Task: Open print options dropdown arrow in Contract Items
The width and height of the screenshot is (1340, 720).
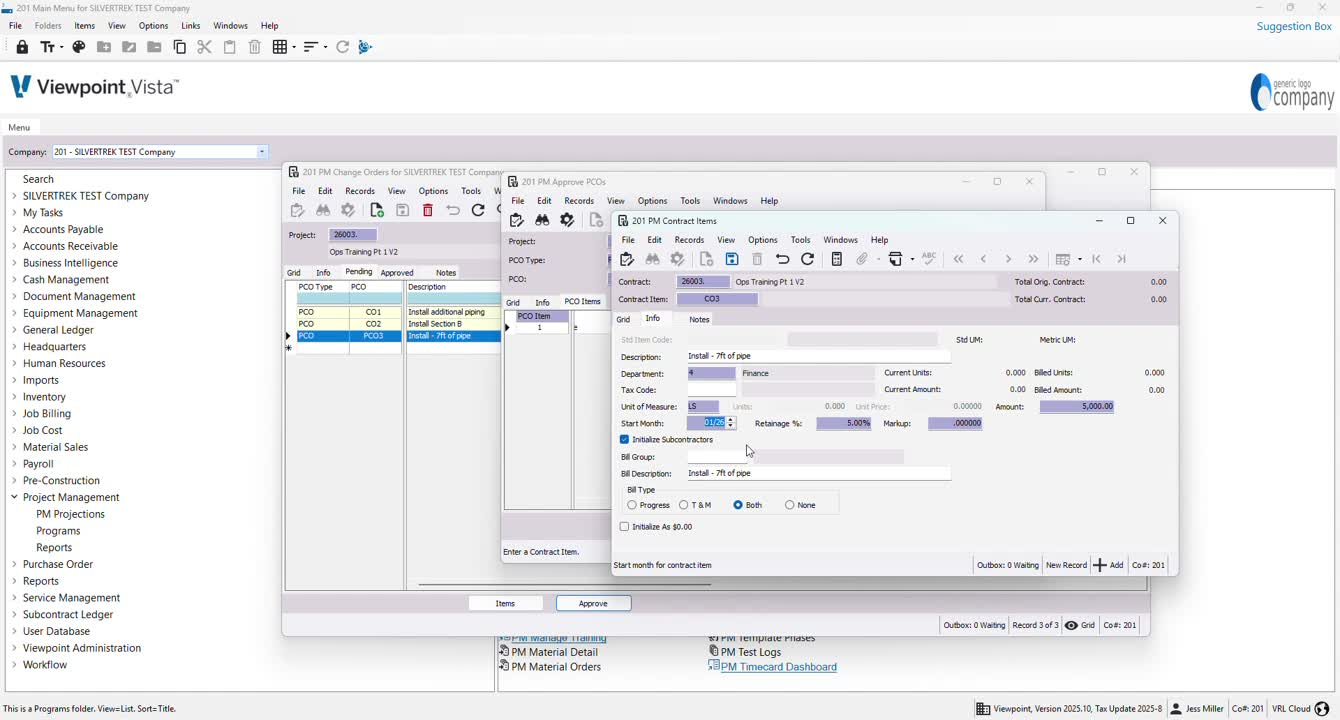Action: pos(912,259)
